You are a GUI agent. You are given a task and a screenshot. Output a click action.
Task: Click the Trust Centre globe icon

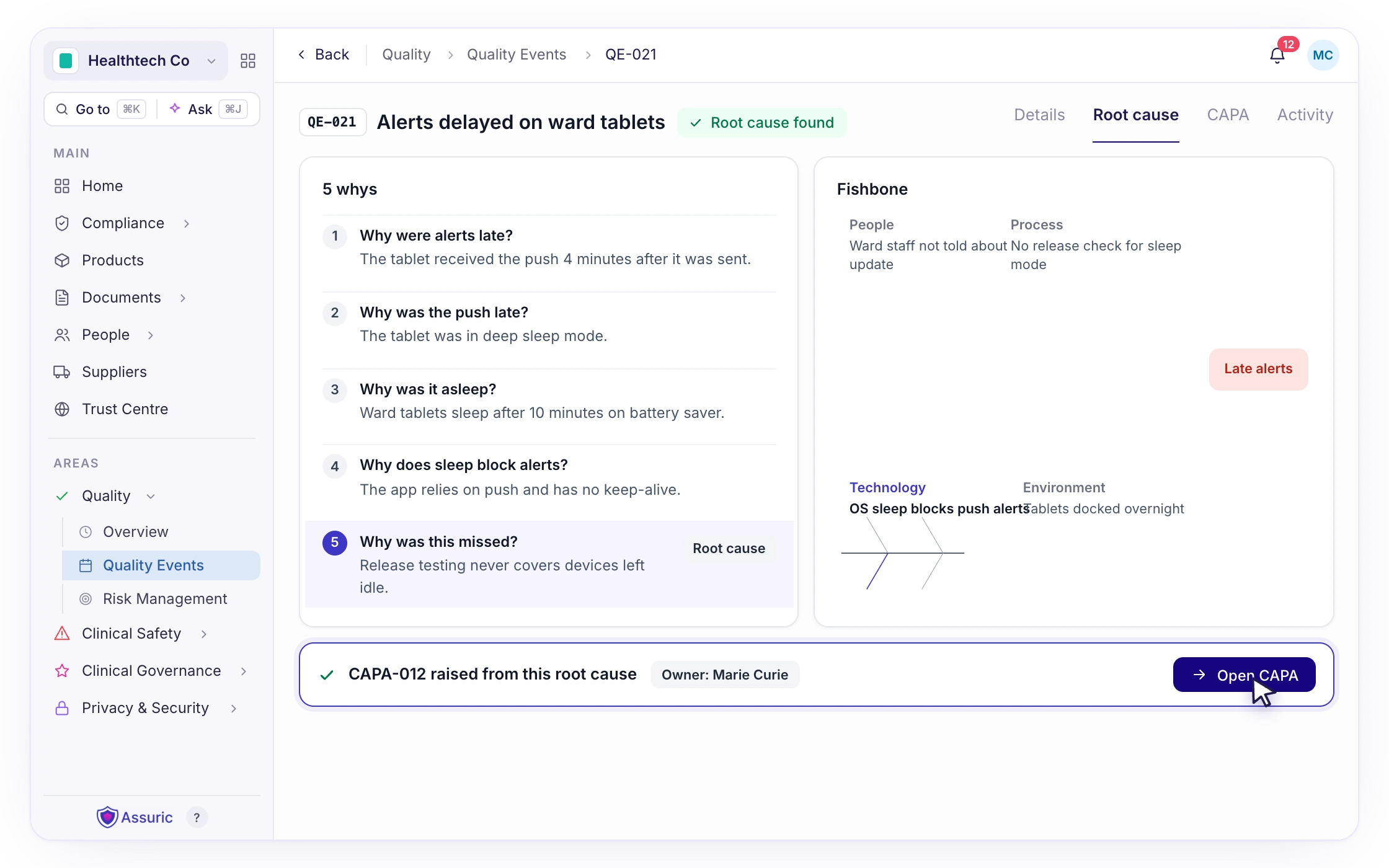coord(62,409)
